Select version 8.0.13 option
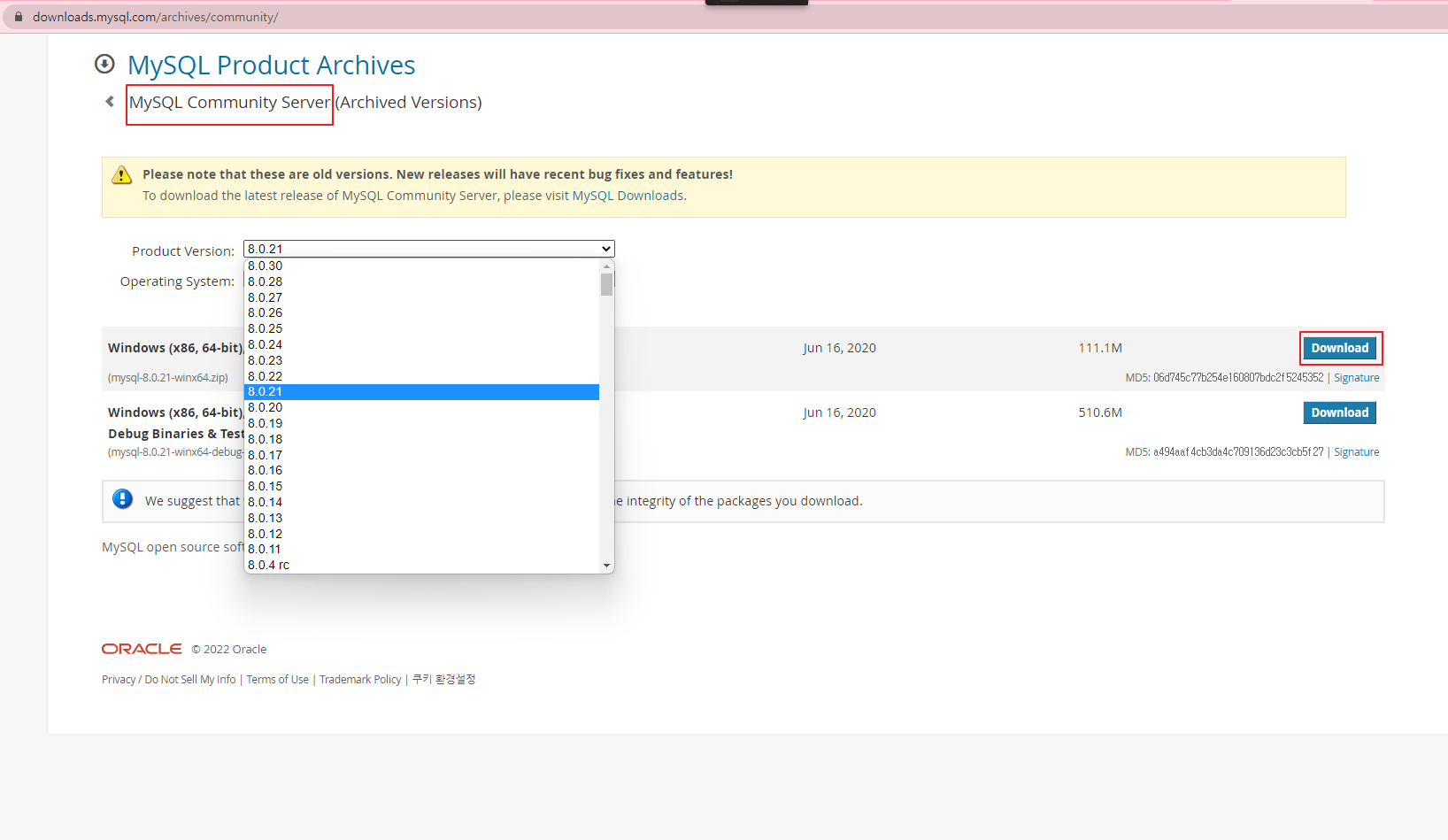Image resolution: width=1448 pixels, height=840 pixels. (421, 518)
